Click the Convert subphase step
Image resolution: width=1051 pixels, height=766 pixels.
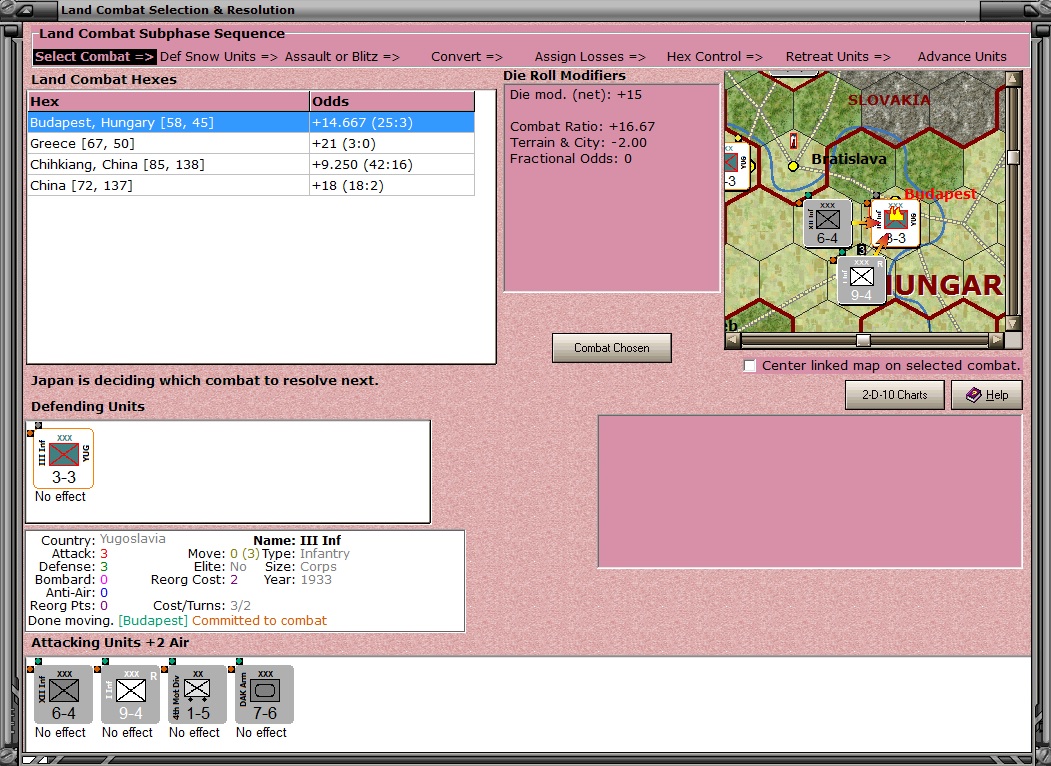click(467, 57)
